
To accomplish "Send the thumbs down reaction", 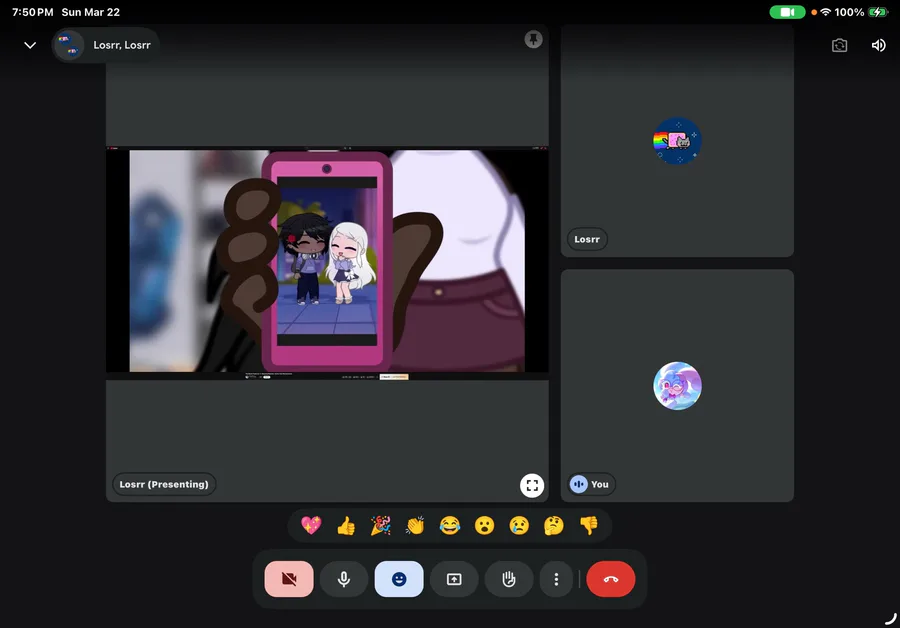I will pos(588,525).
